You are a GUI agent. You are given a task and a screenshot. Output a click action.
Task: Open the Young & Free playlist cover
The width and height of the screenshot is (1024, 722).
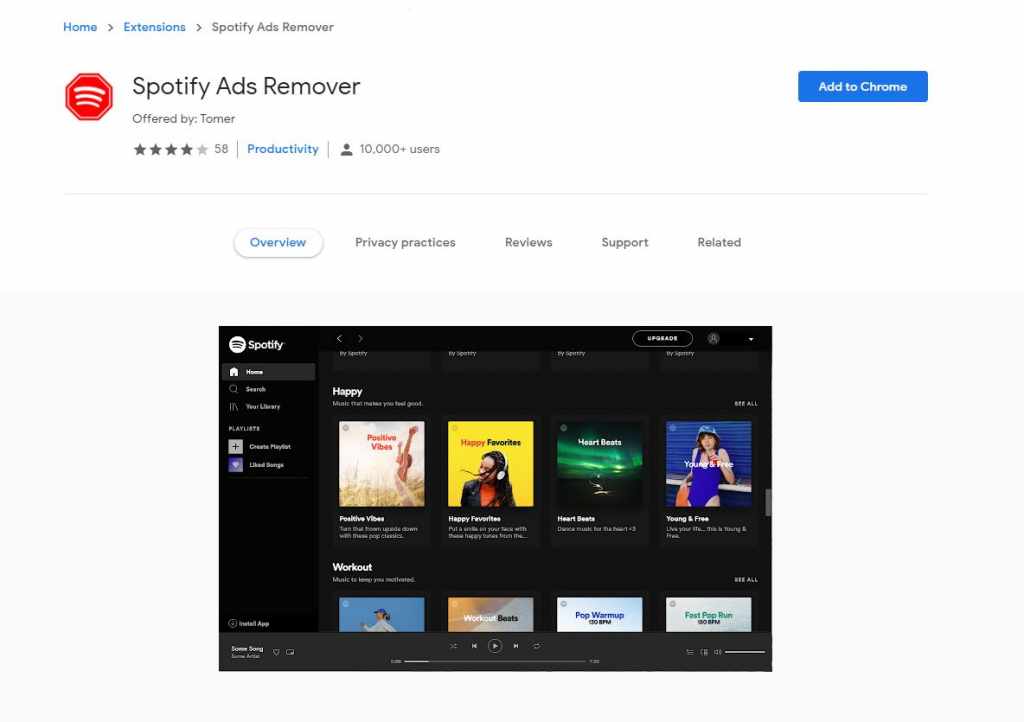[709, 463]
